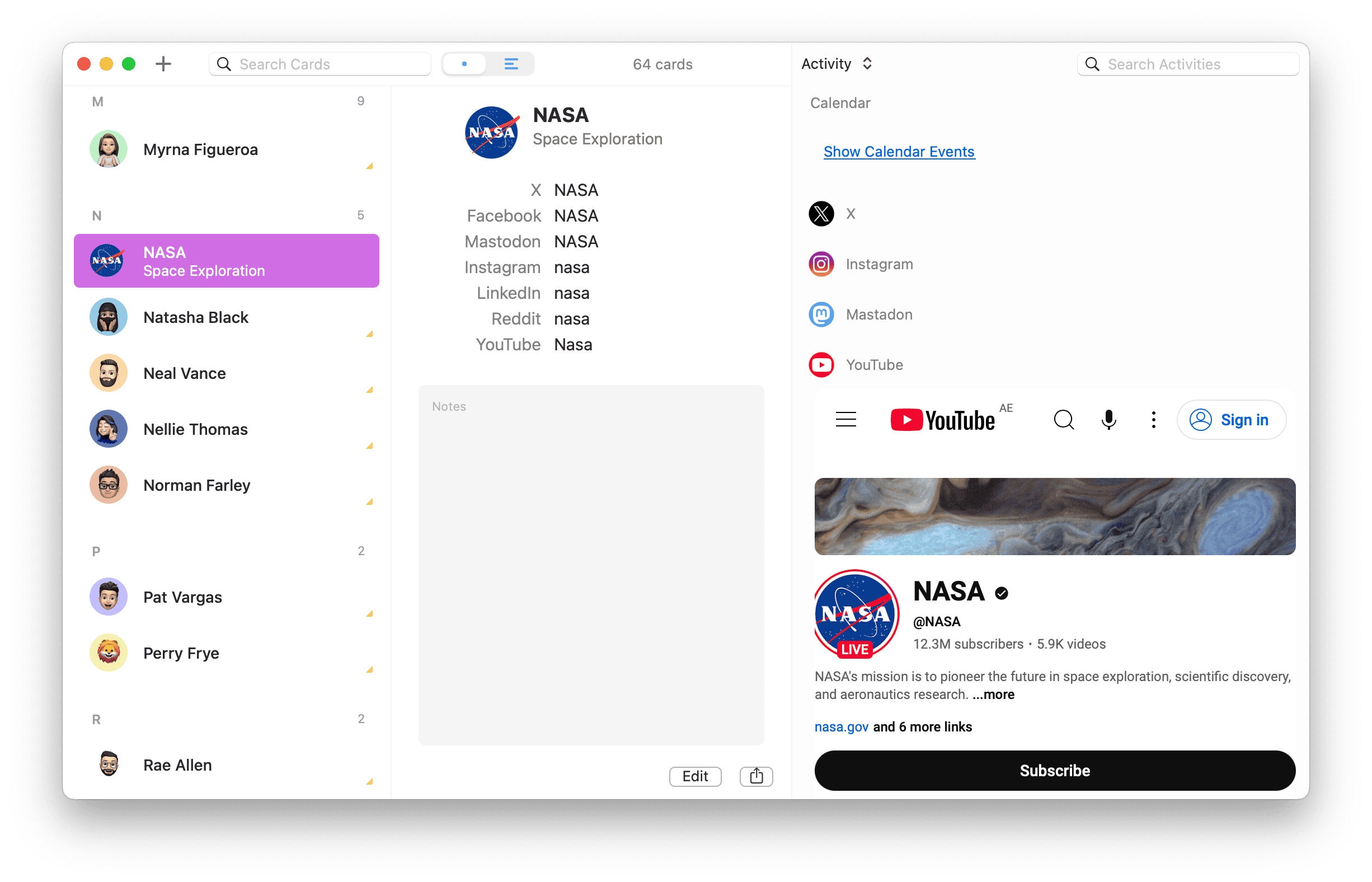1372x882 pixels.
Task: Edit the NASA contact card
Action: 694,776
